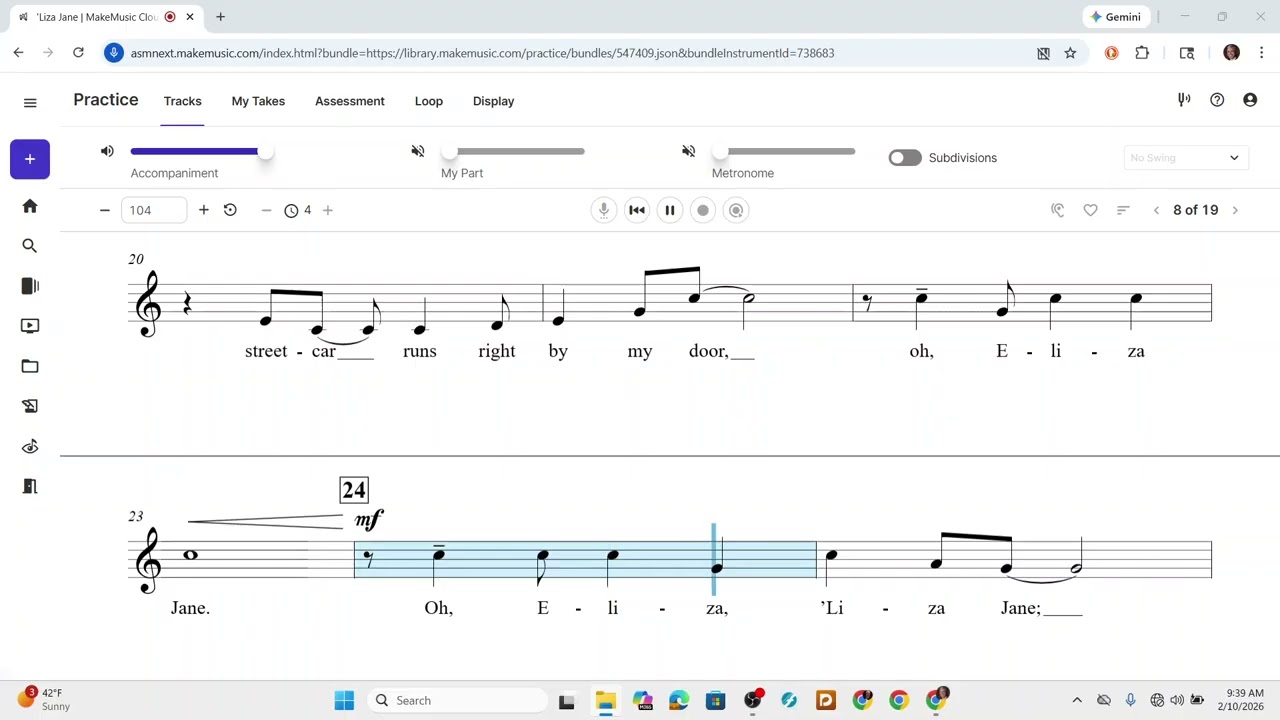The image size is (1280, 720).
Task: Open the Loop tab
Action: (x=429, y=101)
